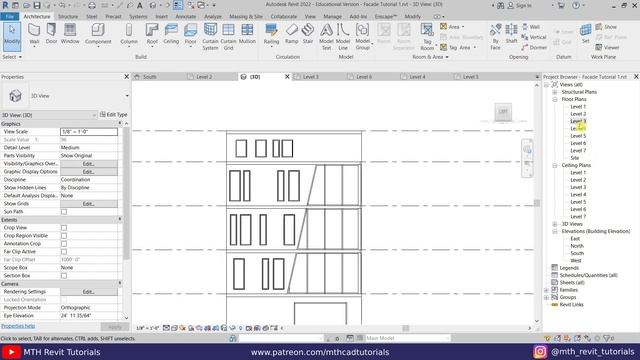Select the Mullion tool
Viewport: 640px width, 360px height.
247,34
